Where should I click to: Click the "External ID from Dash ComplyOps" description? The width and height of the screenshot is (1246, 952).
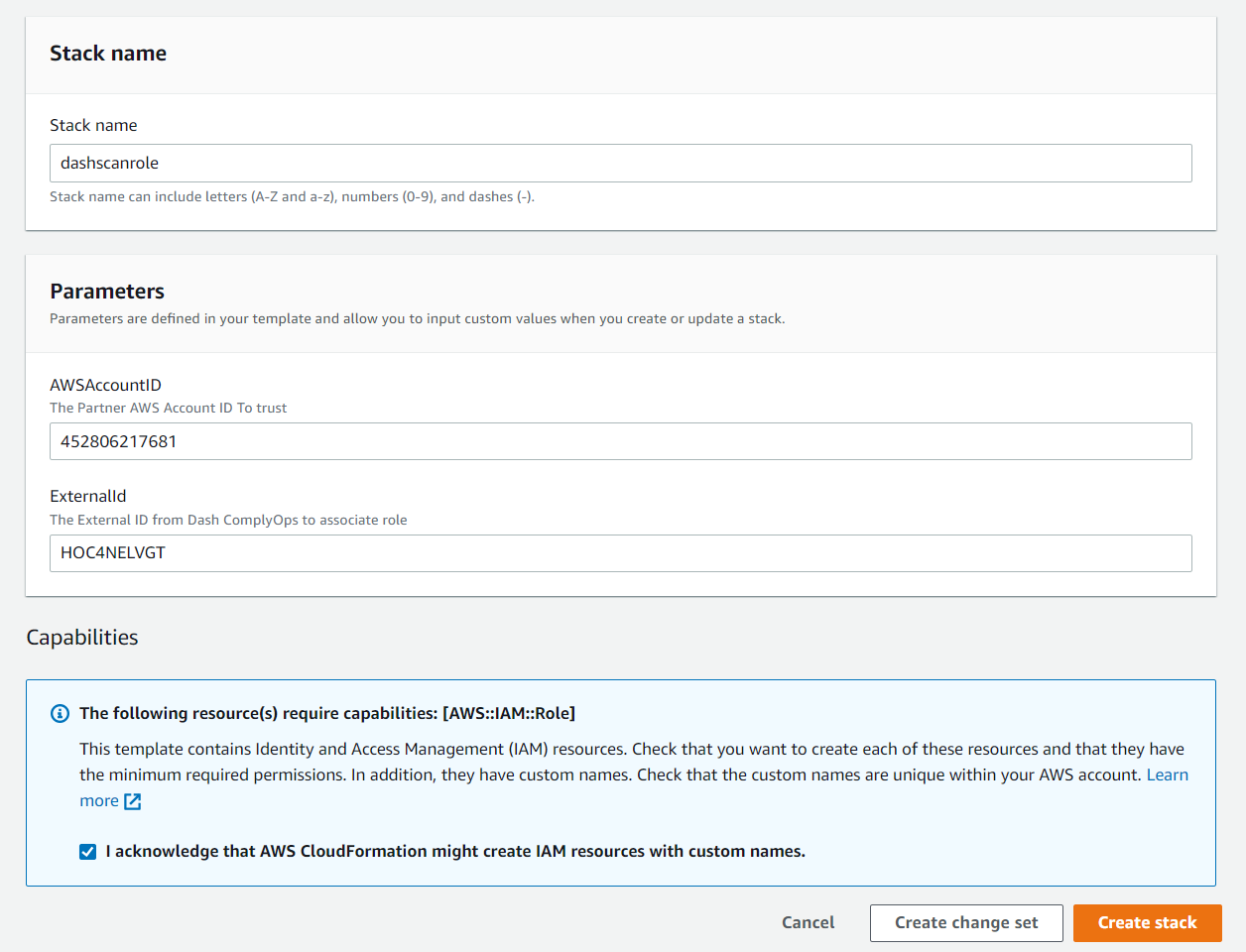click(x=228, y=521)
